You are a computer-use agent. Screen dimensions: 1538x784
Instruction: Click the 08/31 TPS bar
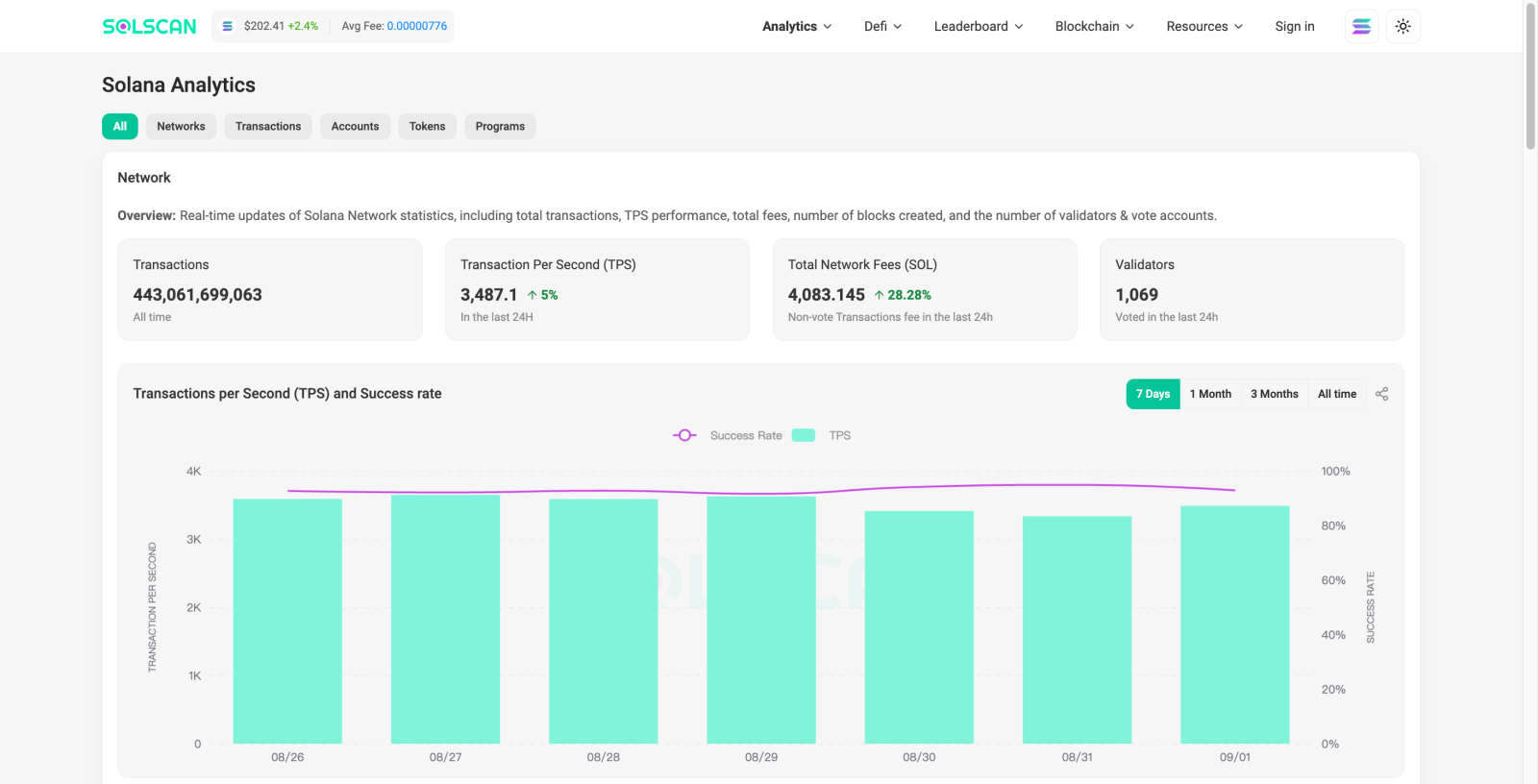point(1078,630)
